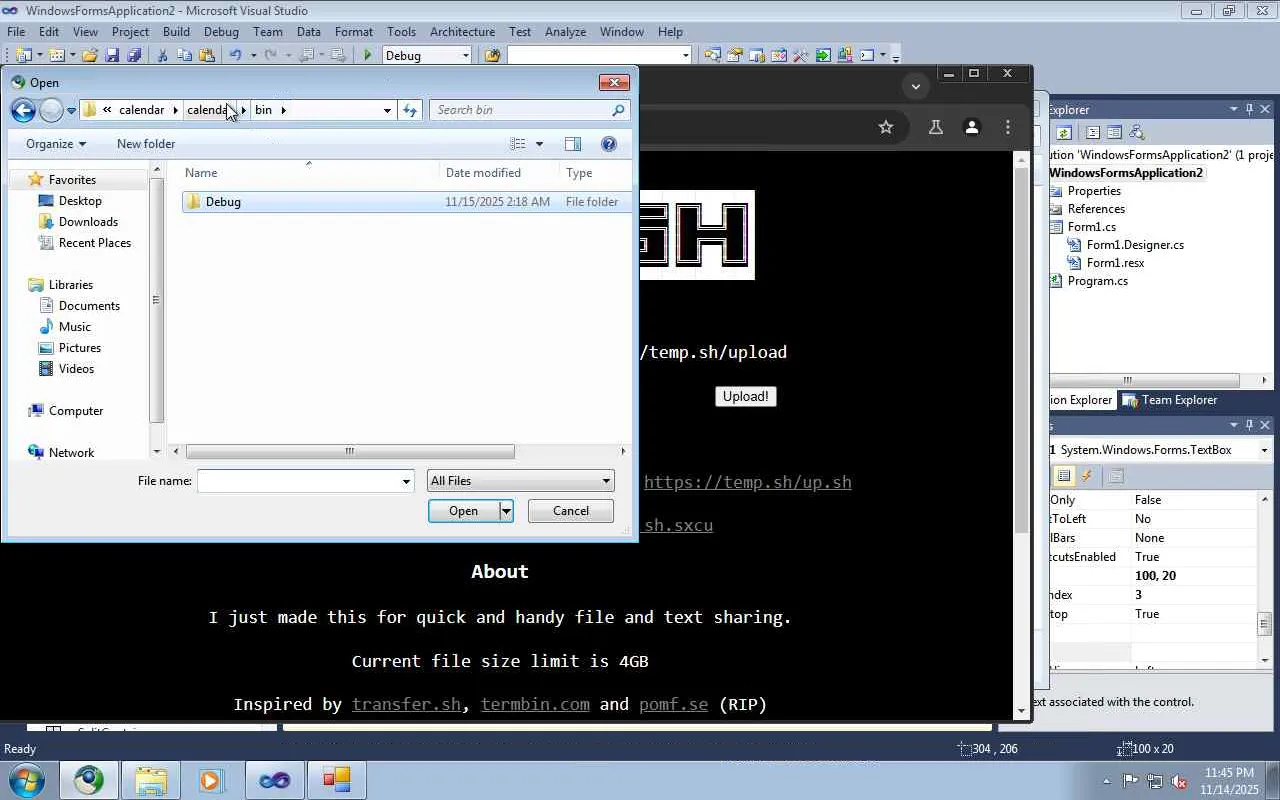Image resolution: width=1280 pixels, height=800 pixels.
Task: Click the Save toolbar icon
Action: coord(112,56)
